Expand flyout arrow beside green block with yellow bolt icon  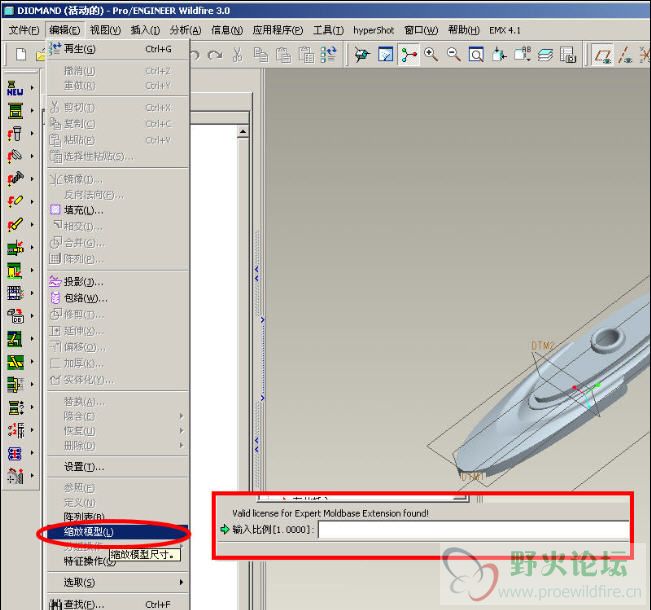[32, 247]
